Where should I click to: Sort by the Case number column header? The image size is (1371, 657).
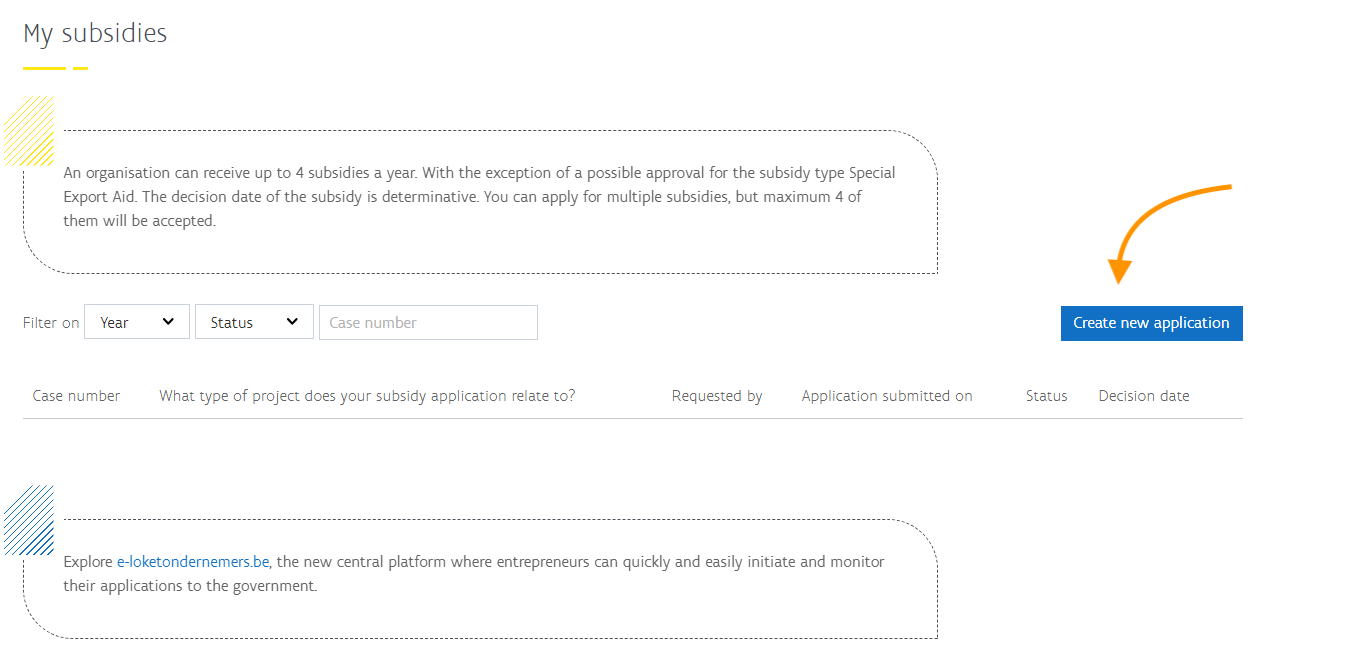coord(76,396)
